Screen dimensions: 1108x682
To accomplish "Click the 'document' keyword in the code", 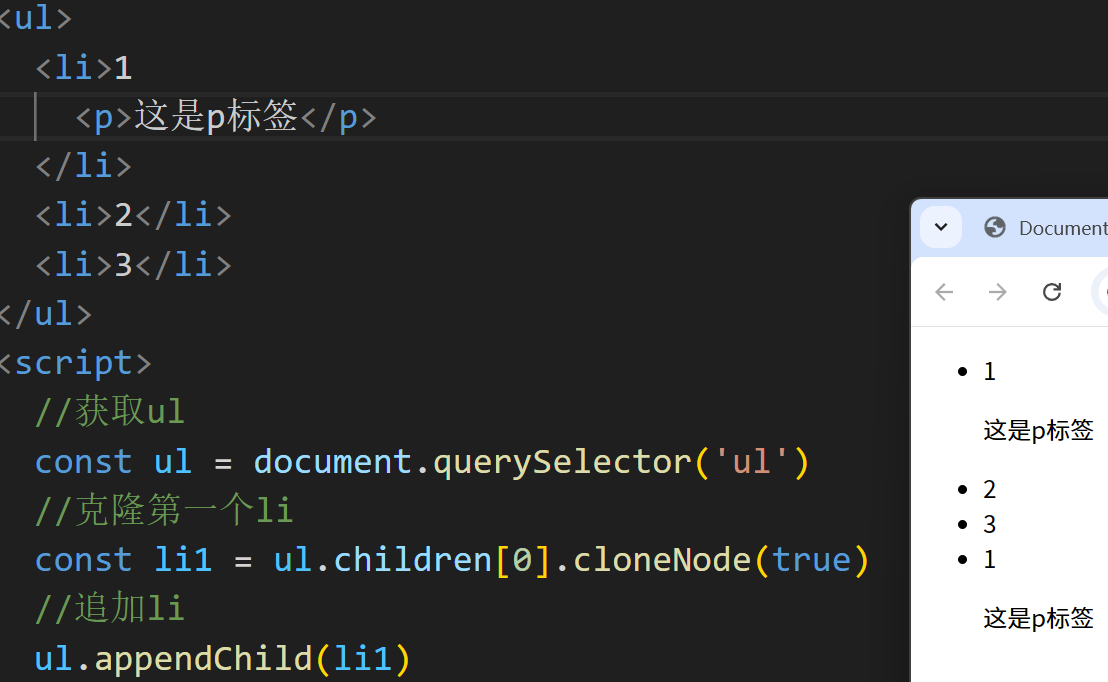I will (333, 462).
